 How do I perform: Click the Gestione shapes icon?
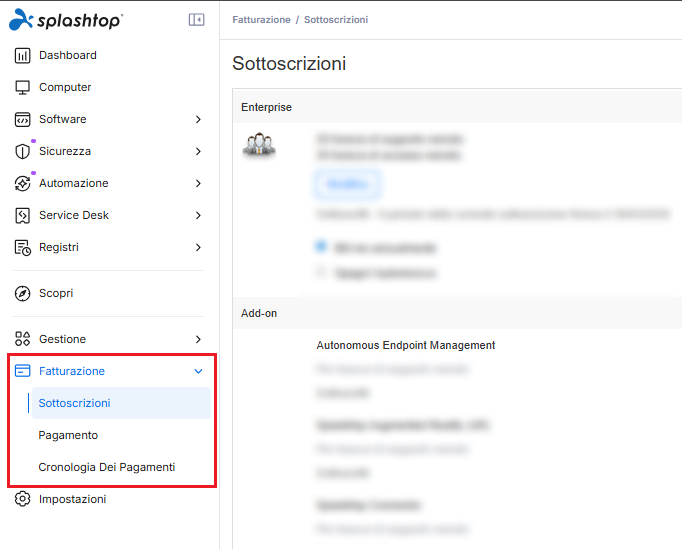coord(23,339)
